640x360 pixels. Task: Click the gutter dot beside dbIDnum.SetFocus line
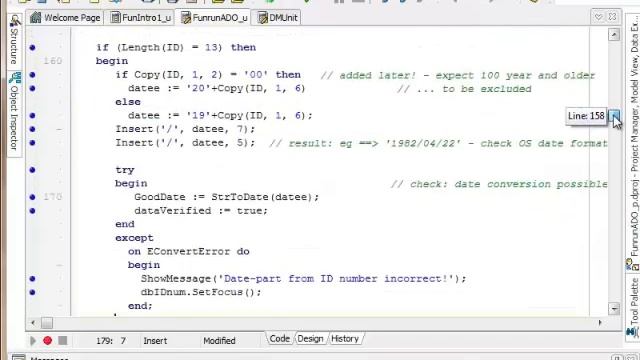pos(33,292)
